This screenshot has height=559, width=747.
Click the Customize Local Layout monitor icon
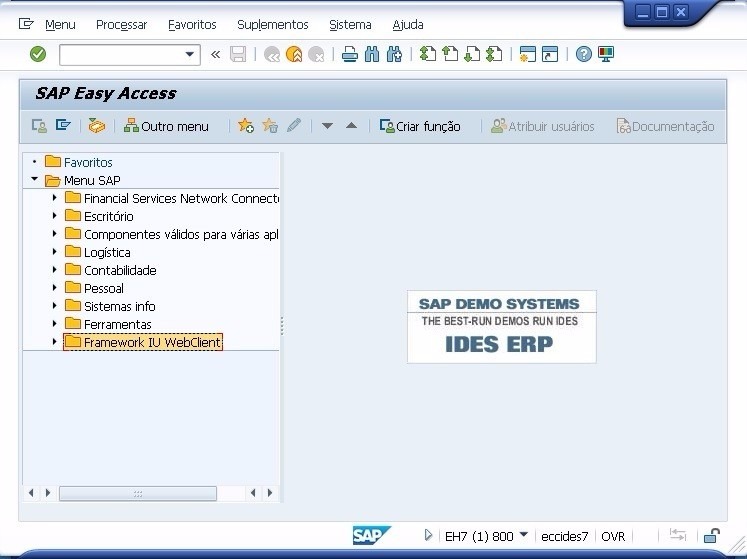[x=606, y=54]
